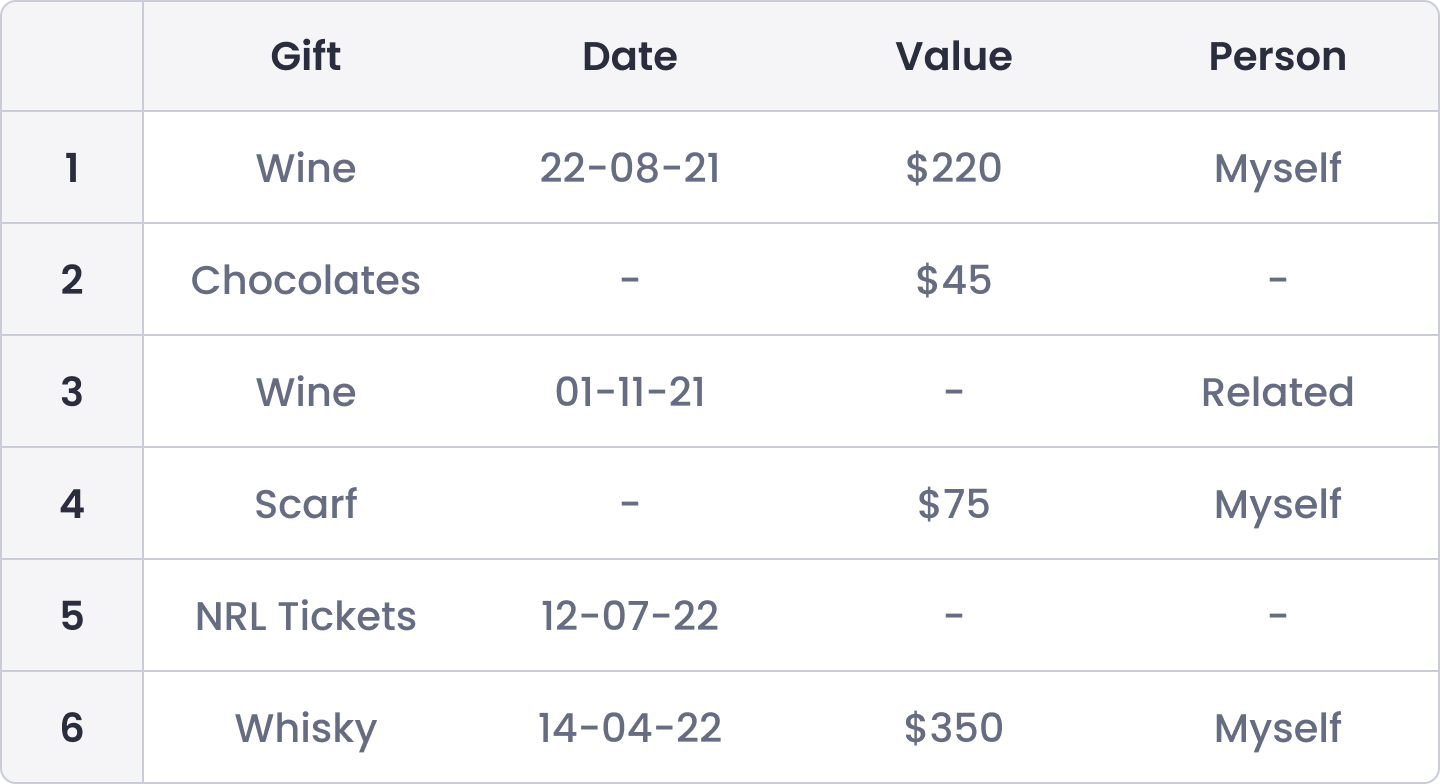Select the date cell 22-08-21

point(630,167)
